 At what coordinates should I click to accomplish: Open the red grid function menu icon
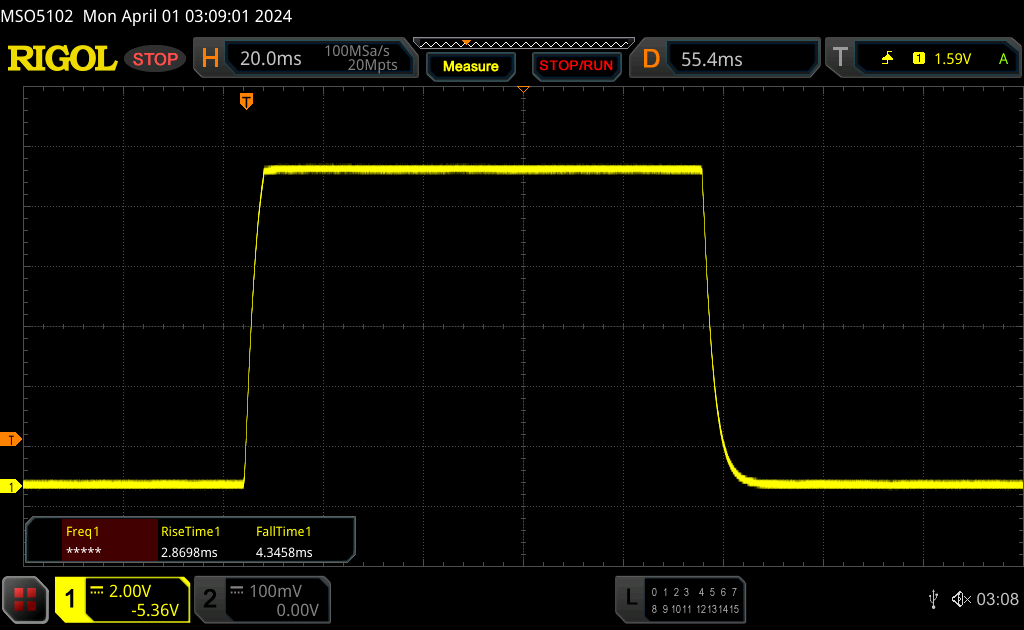[25, 599]
